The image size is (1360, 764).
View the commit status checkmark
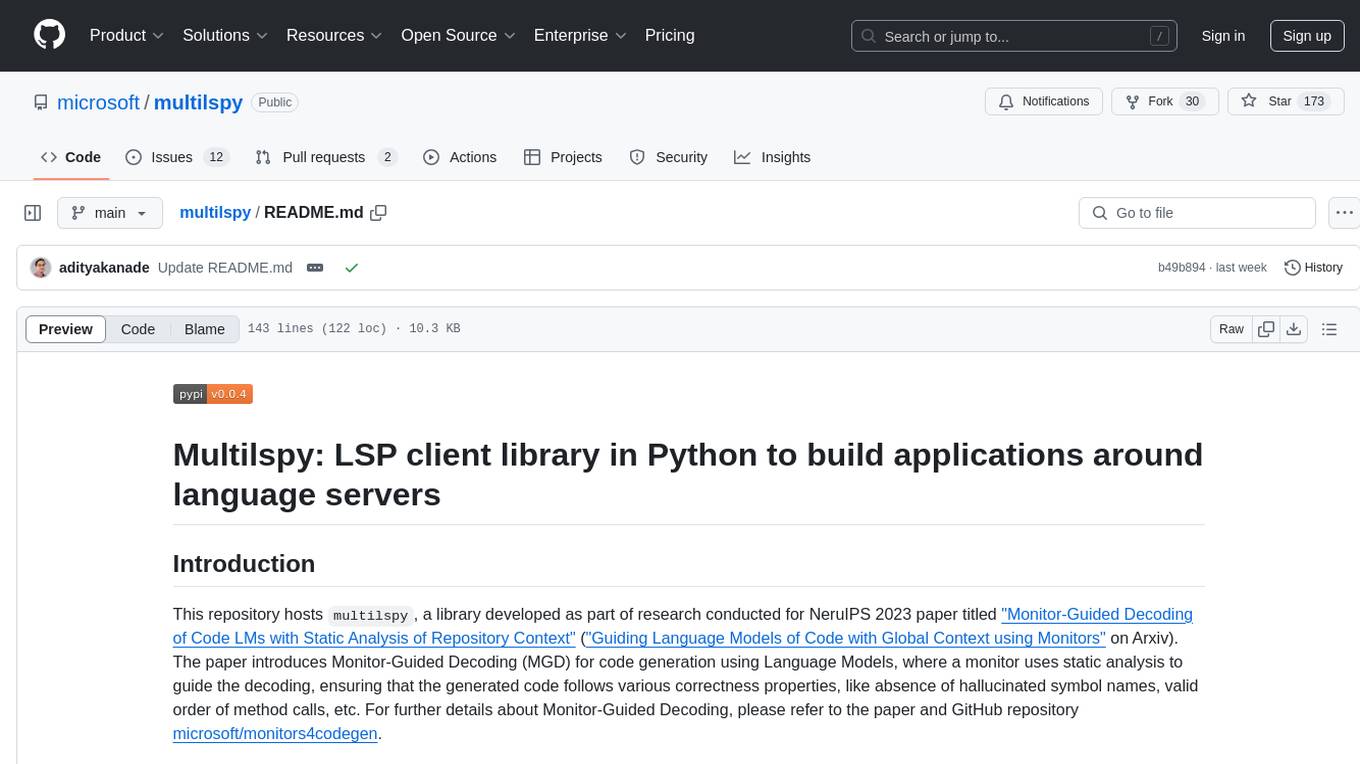click(x=351, y=268)
